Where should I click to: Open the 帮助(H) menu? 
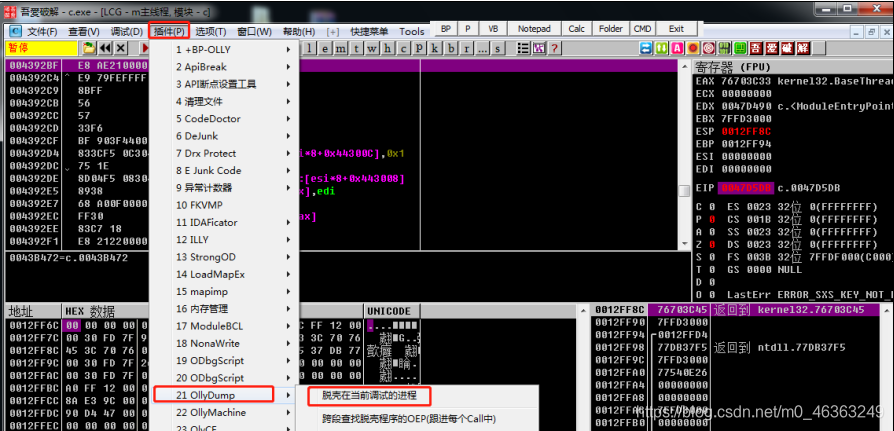[299, 31]
